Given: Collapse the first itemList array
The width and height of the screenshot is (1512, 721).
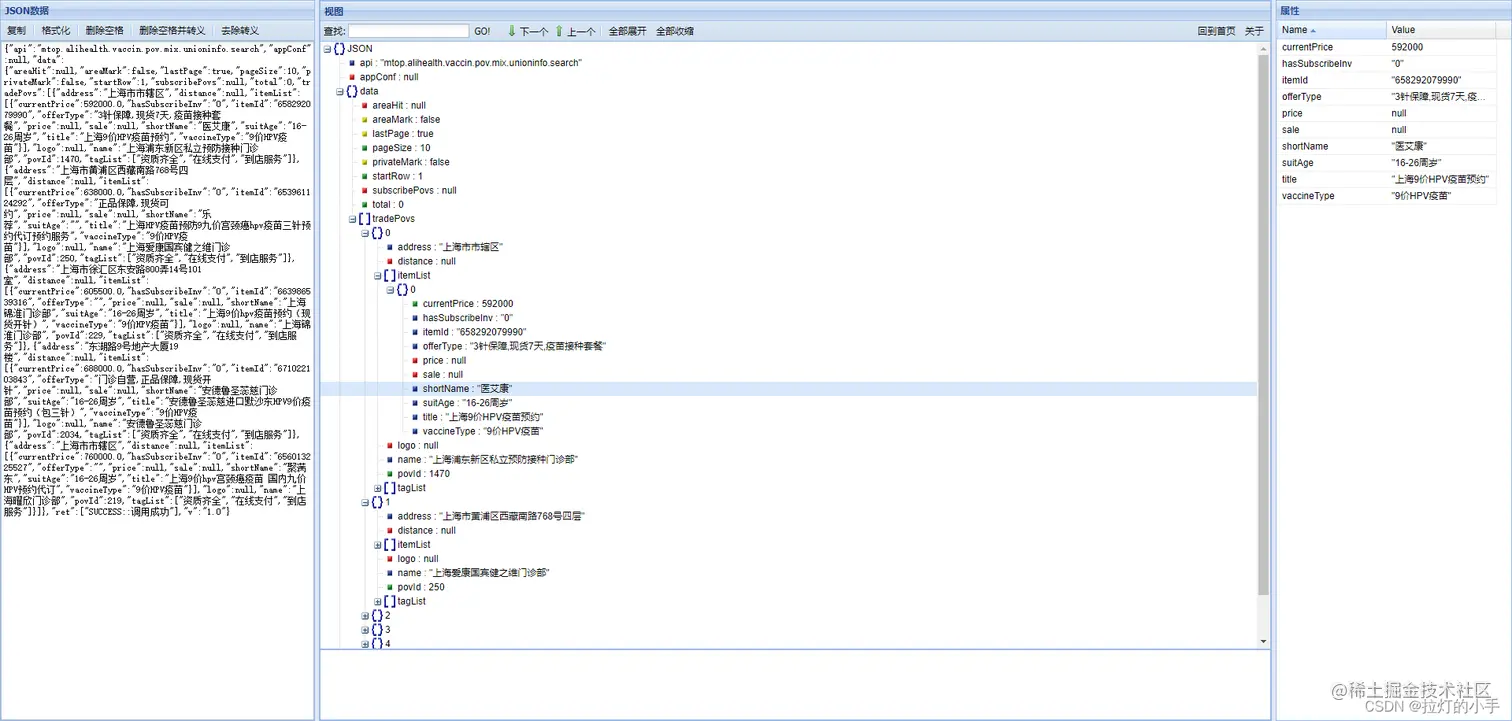Looking at the screenshot, I should pyautogui.click(x=378, y=275).
